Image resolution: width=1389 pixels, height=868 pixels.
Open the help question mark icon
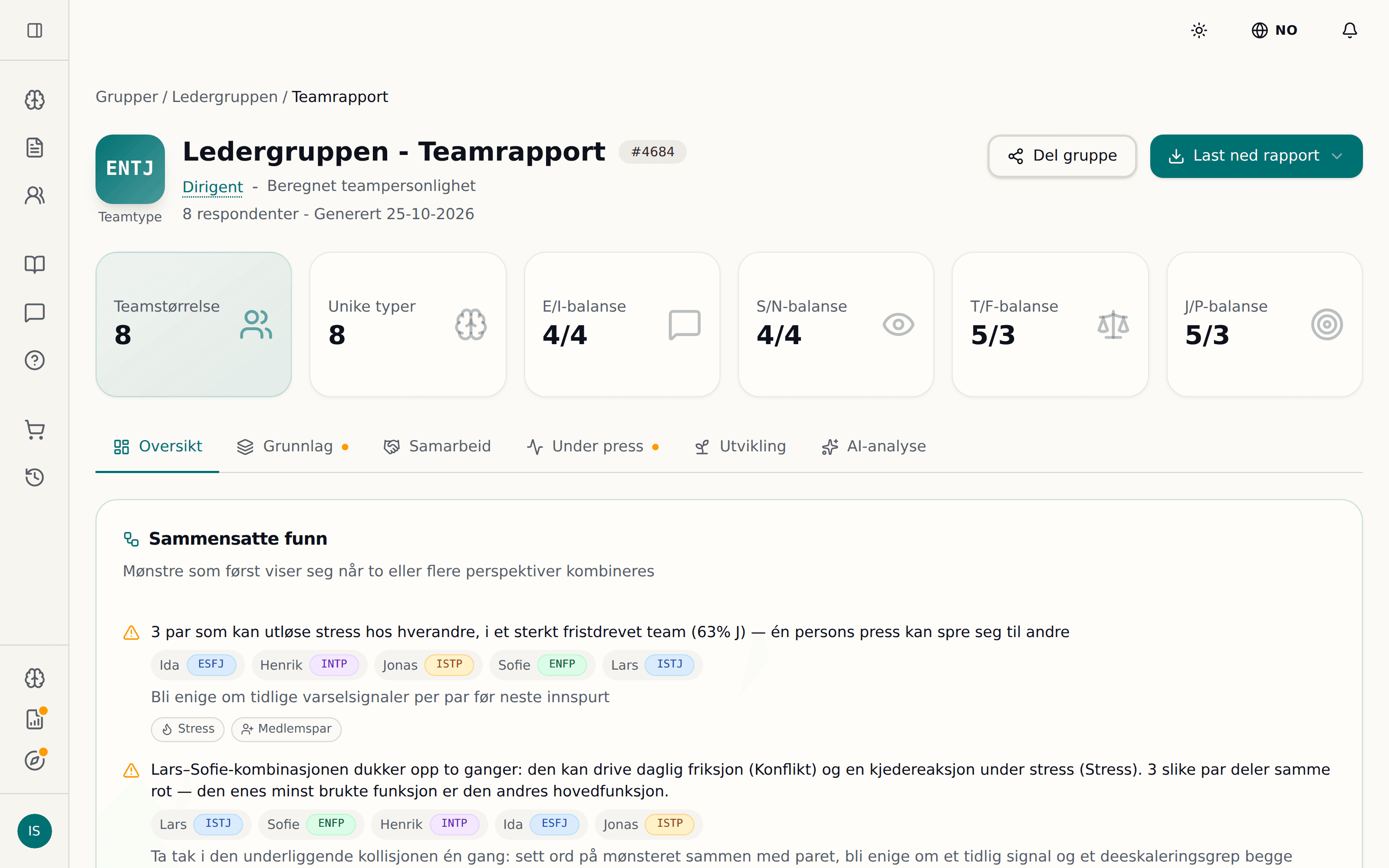click(x=34, y=360)
